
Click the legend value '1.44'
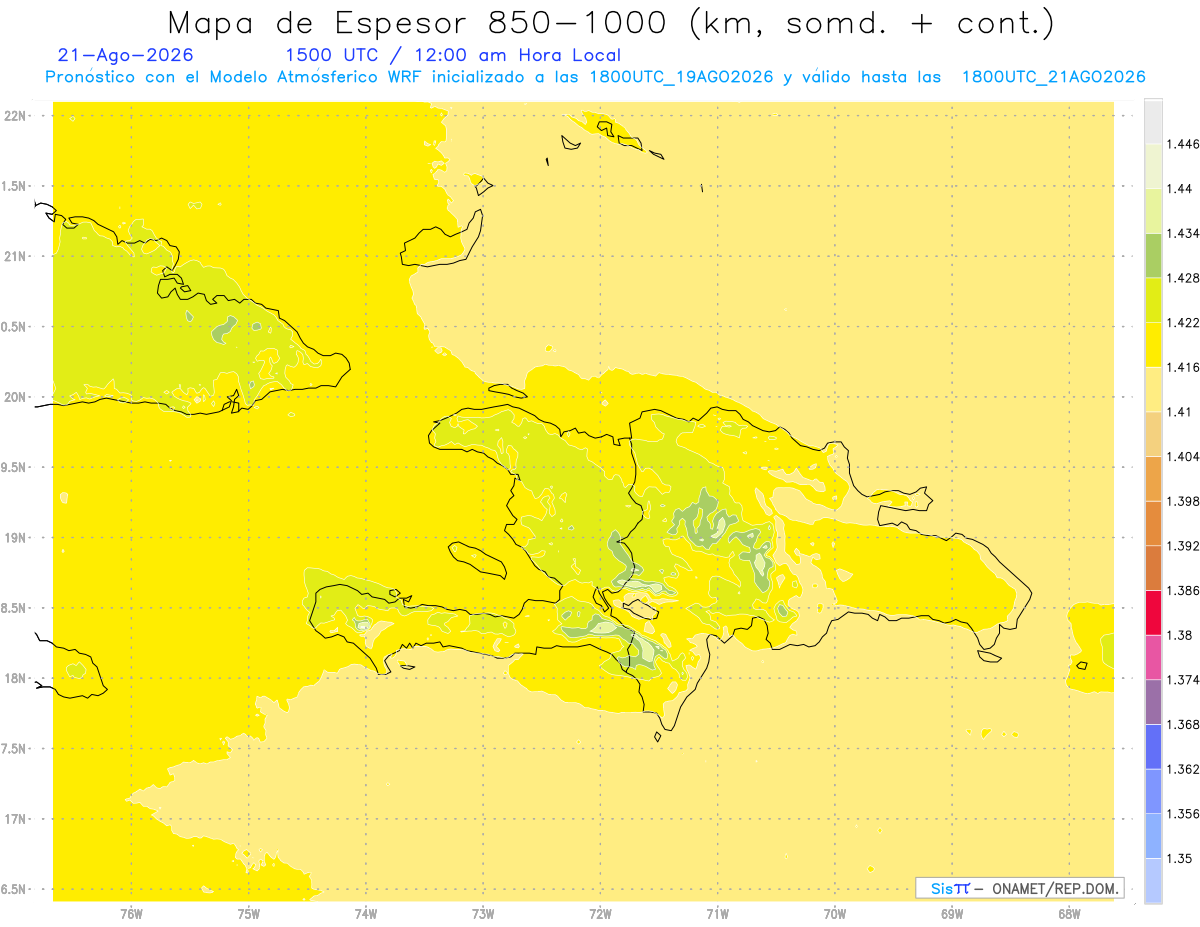click(x=1179, y=189)
